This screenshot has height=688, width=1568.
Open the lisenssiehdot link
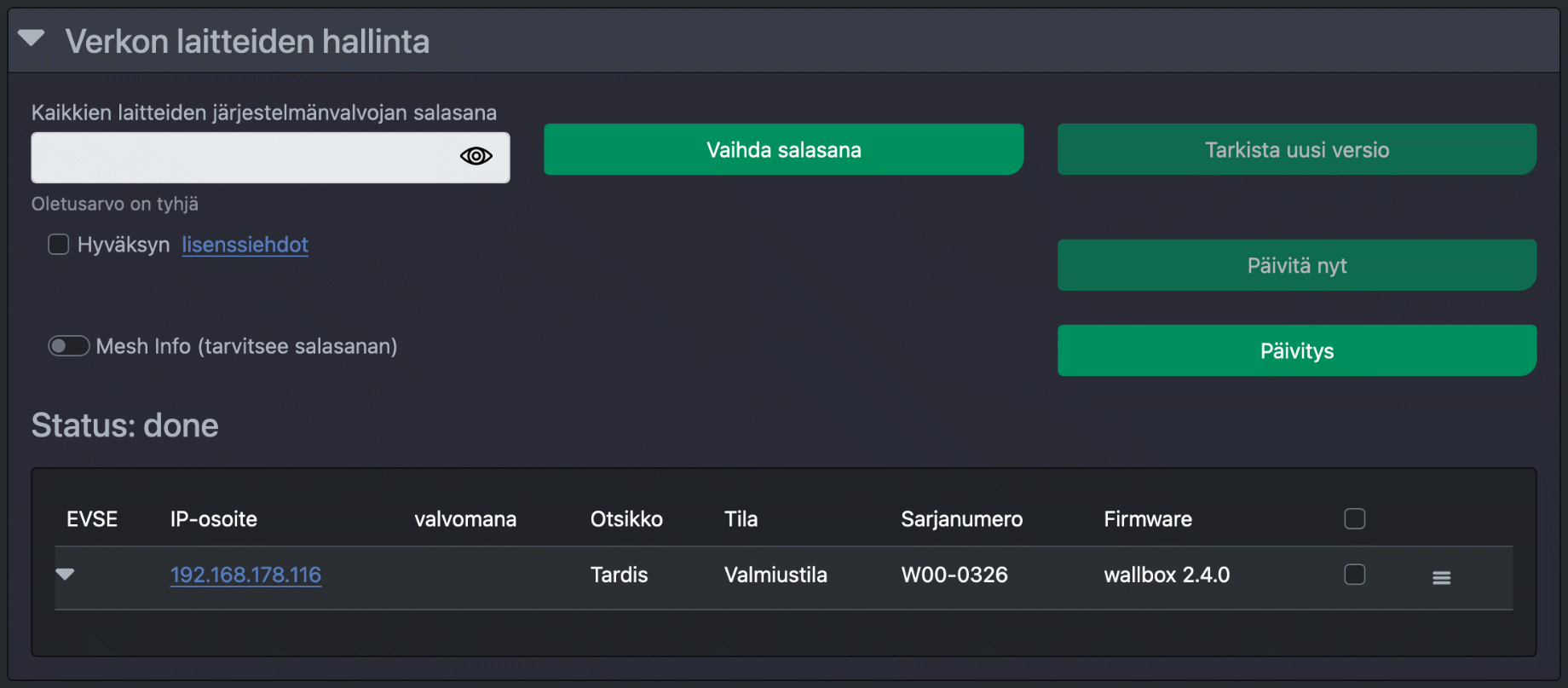pyautogui.click(x=245, y=245)
